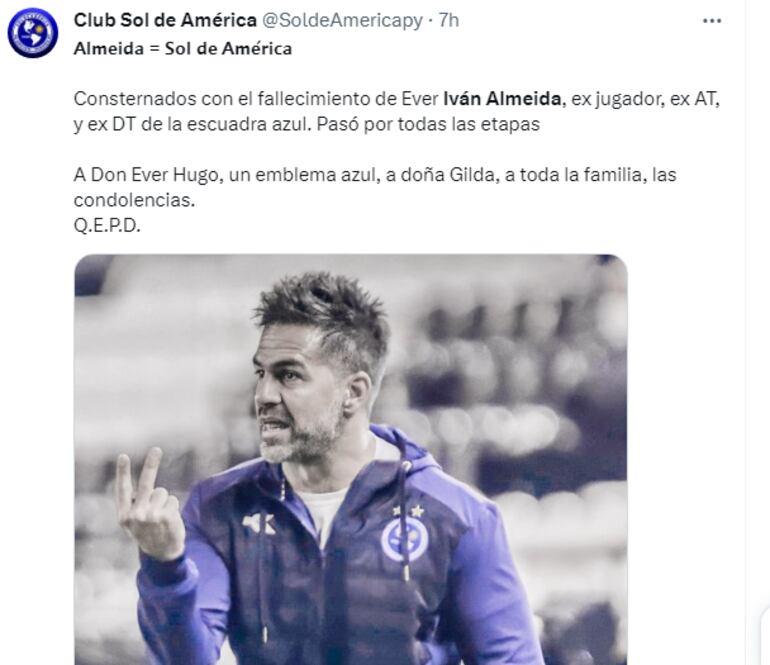Screen dimensions: 770x665
Task: Open the Club Sol de América profile avatar
Action: tap(32, 32)
